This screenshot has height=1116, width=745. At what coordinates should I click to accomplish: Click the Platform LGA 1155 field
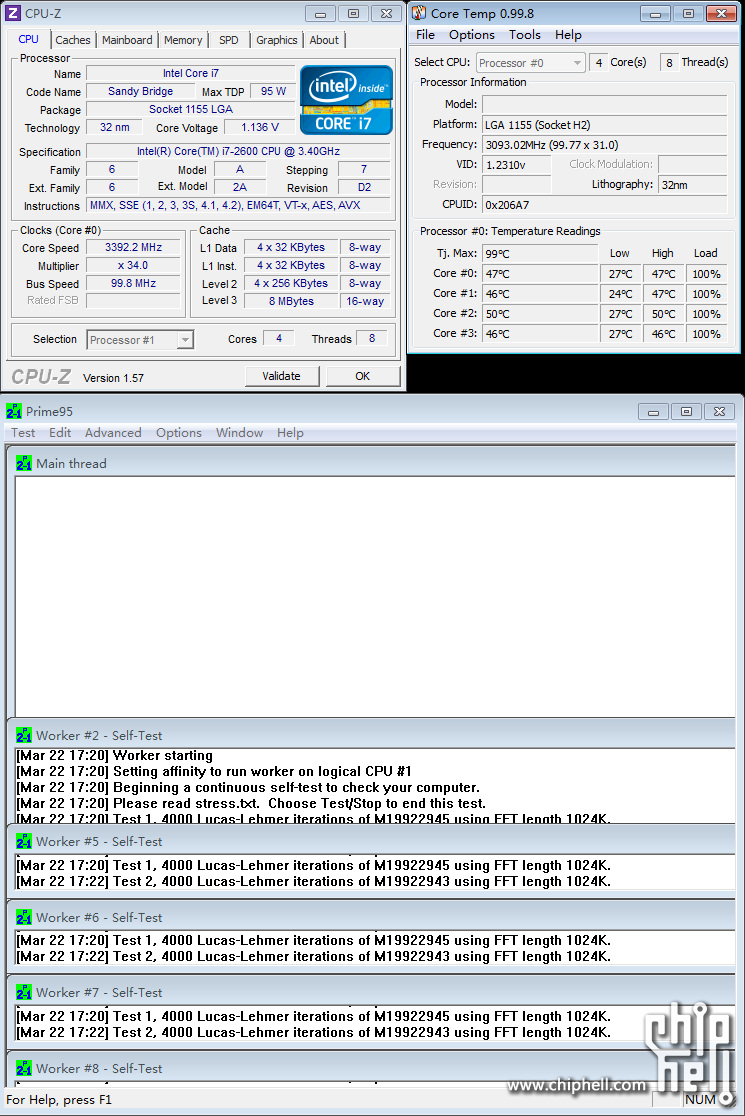(605, 125)
